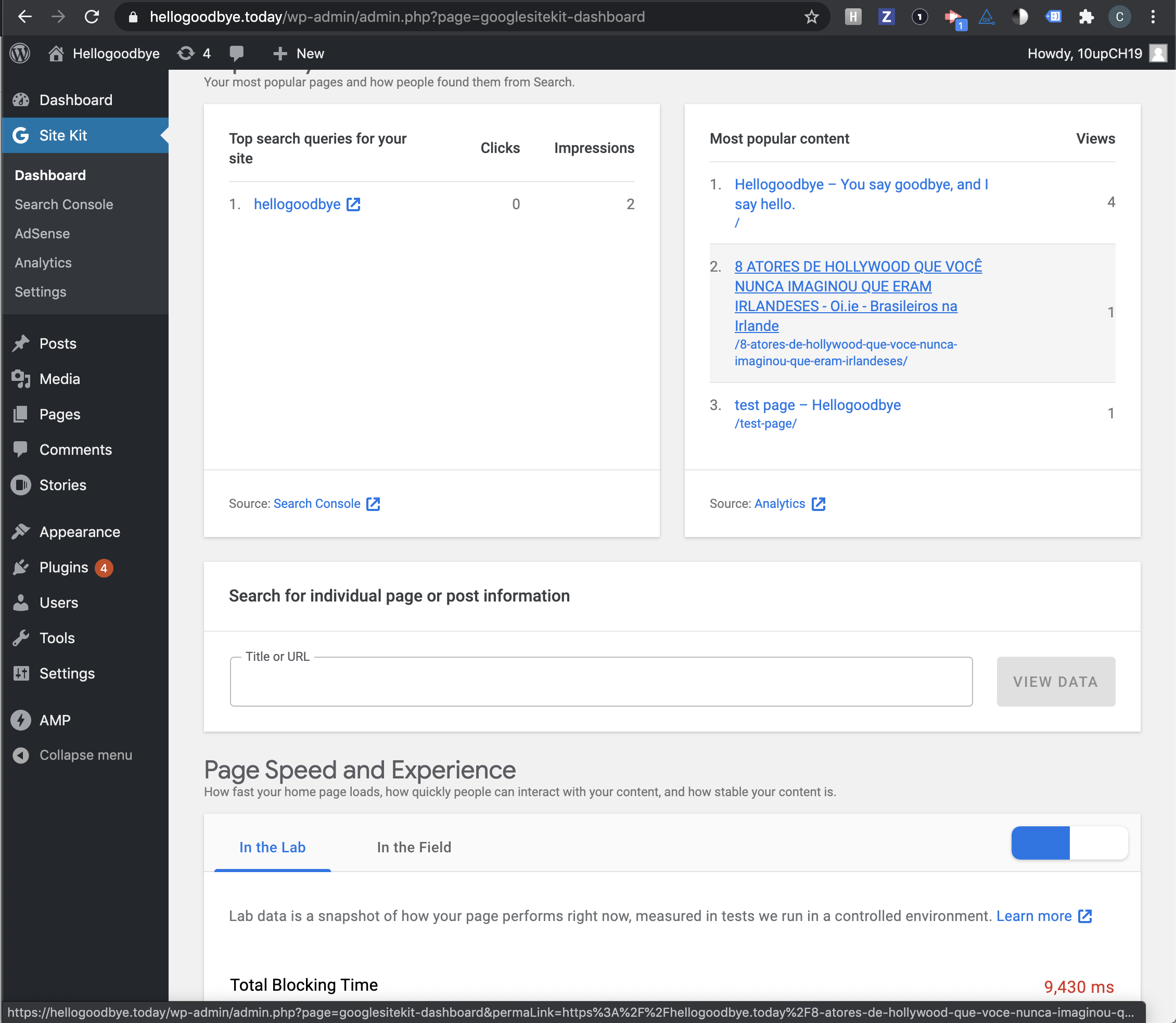Open Pages in the sidebar
The width and height of the screenshot is (1176, 1023).
pos(84,414)
